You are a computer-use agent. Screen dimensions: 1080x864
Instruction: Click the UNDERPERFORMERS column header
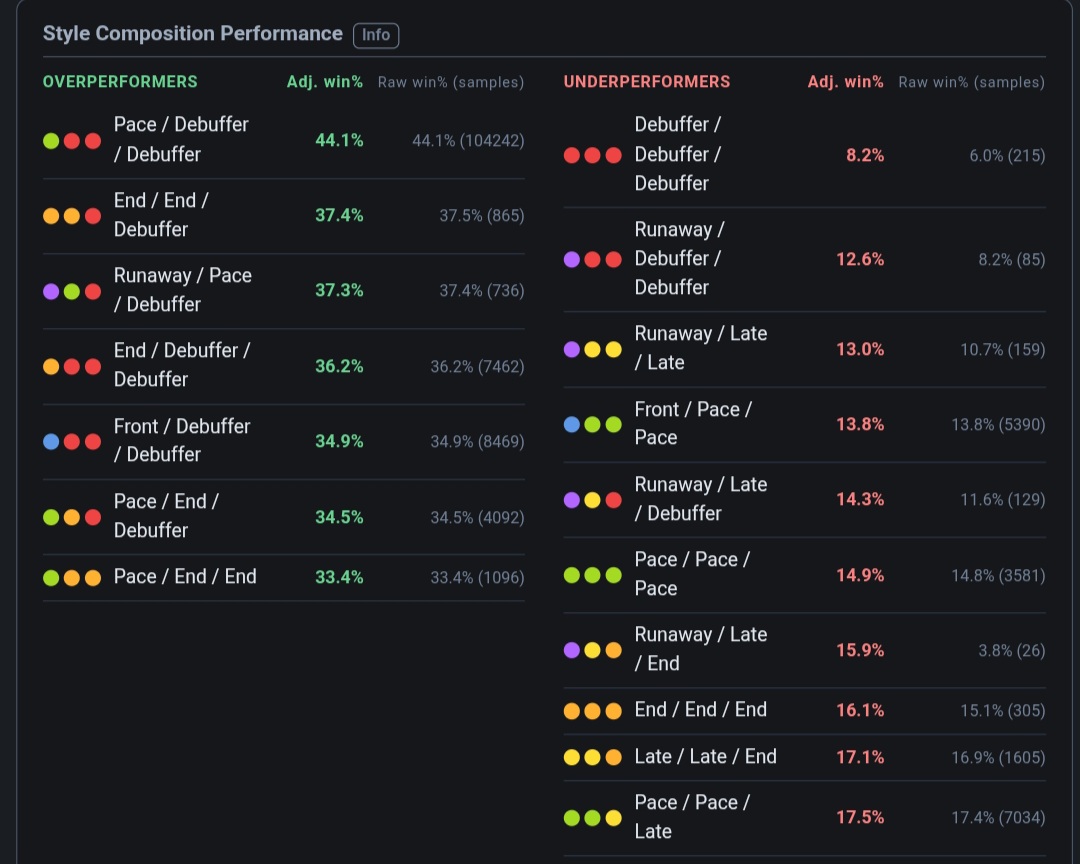(647, 81)
